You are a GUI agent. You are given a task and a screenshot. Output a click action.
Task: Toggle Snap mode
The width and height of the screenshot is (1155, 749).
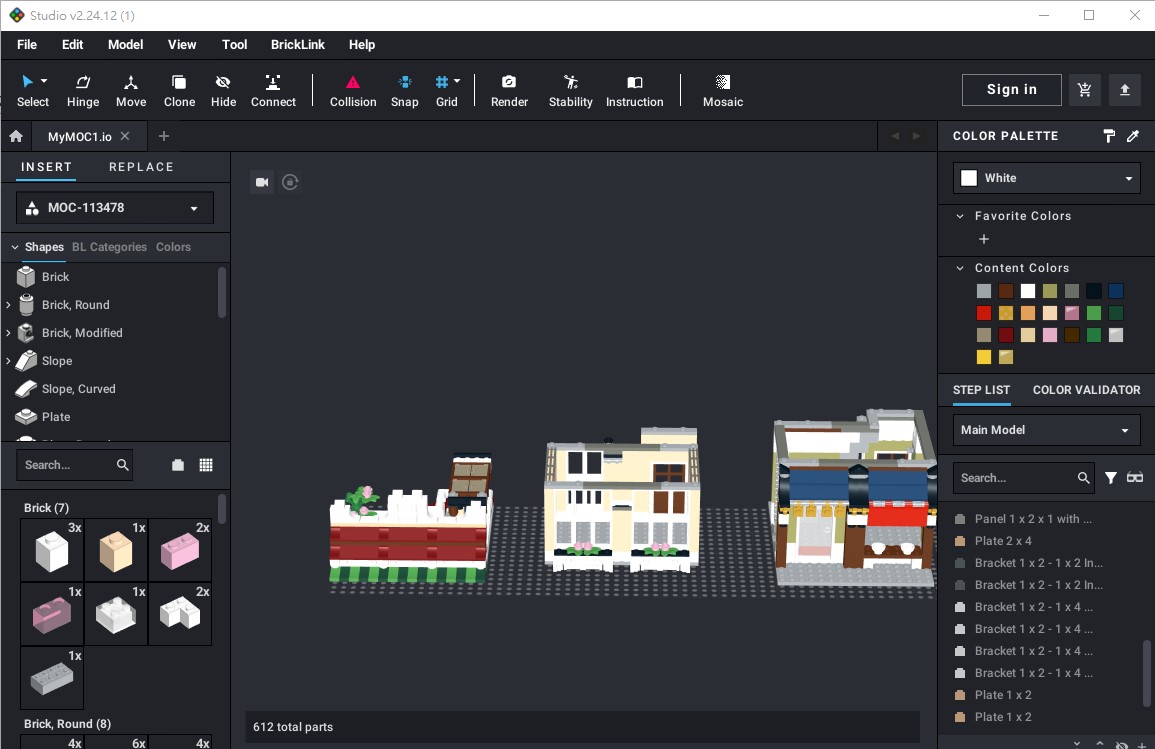[404, 91]
